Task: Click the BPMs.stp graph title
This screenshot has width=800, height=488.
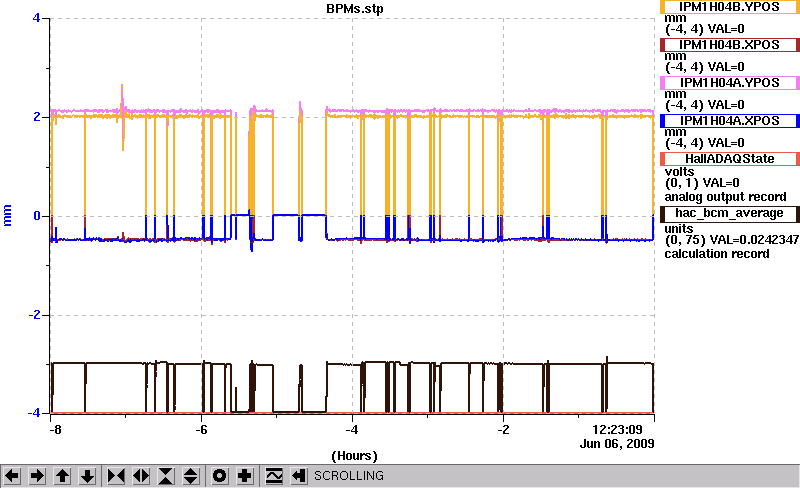Action: (355, 9)
